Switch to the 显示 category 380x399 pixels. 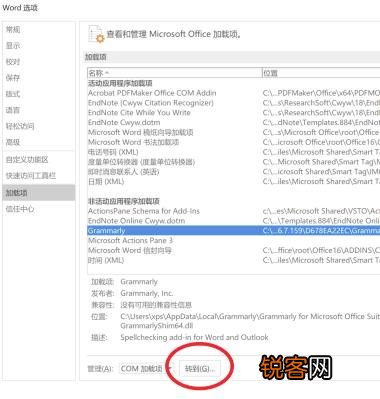pos(13,46)
